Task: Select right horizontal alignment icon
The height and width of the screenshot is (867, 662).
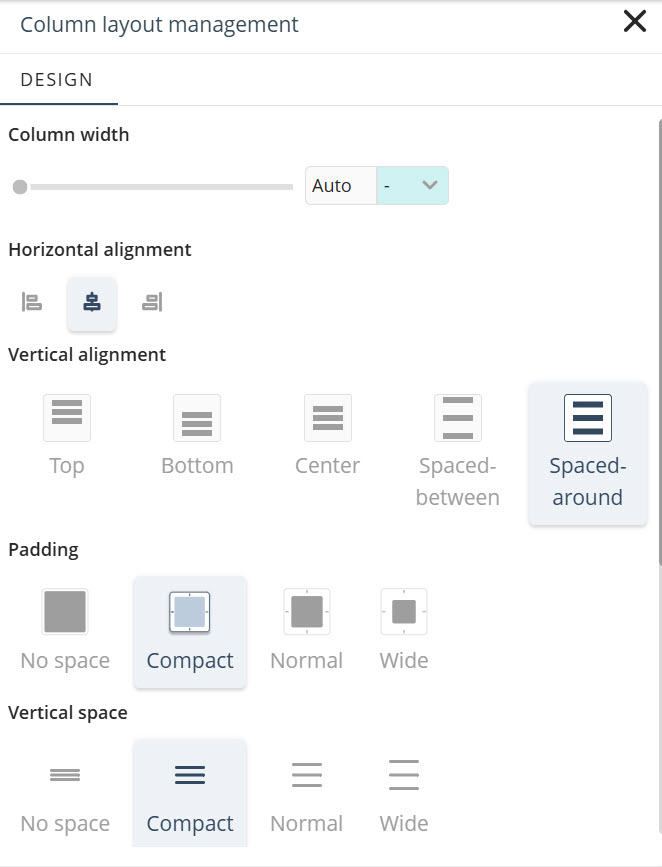Action: 151,302
